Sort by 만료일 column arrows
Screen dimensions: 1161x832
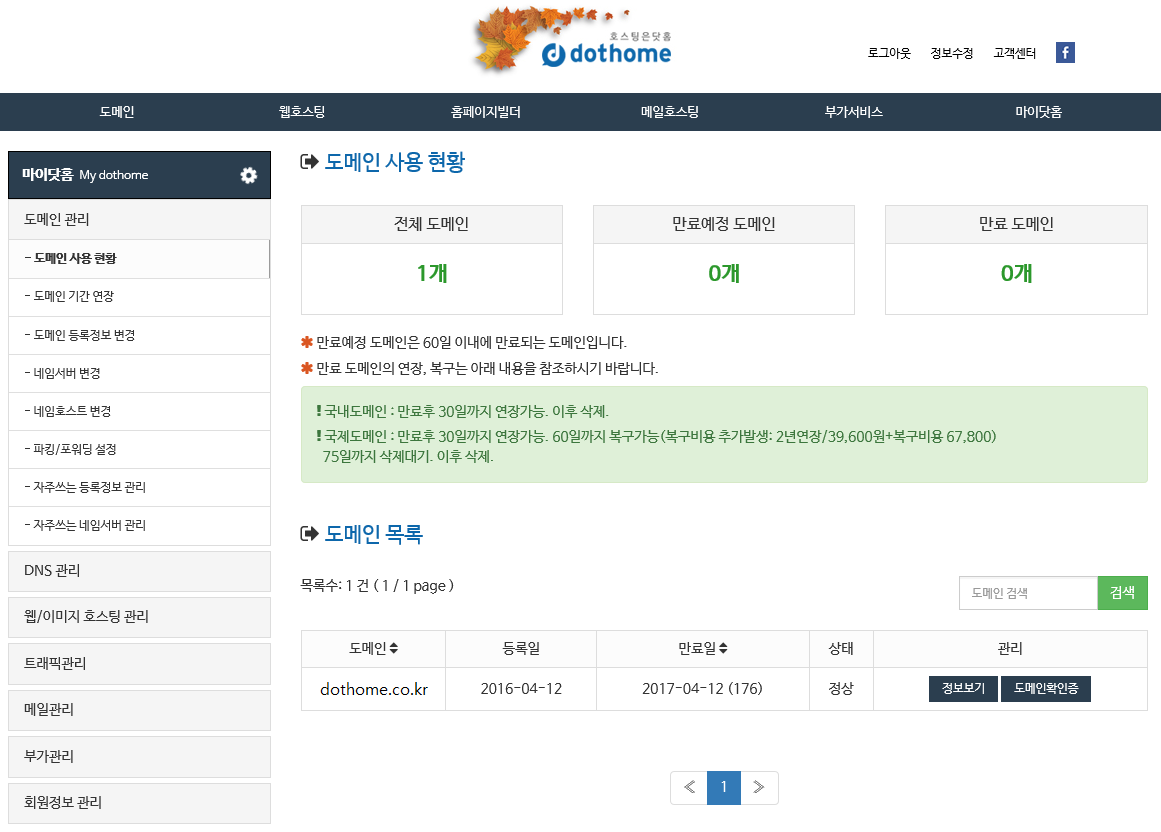pos(723,648)
